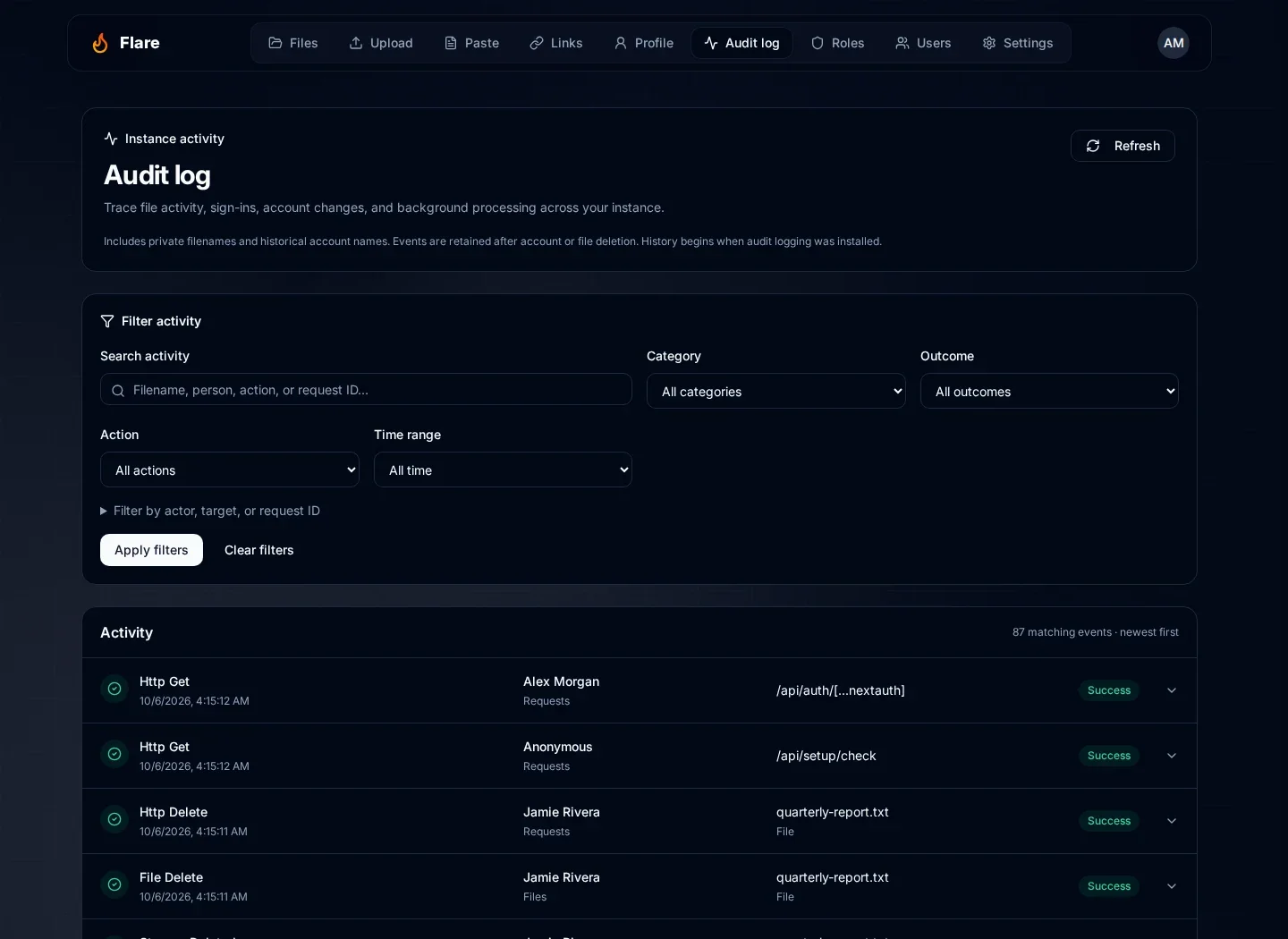Open the All categories dropdown
Image resolution: width=1288 pixels, height=939 pixels.
(x=776, y=391)
